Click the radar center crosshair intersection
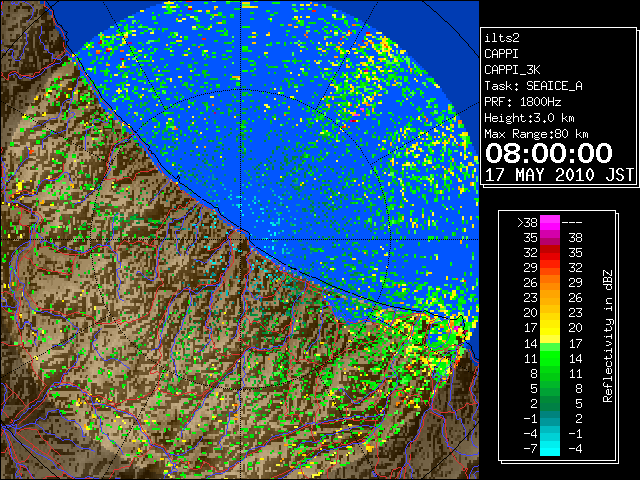 click(241, 239)
